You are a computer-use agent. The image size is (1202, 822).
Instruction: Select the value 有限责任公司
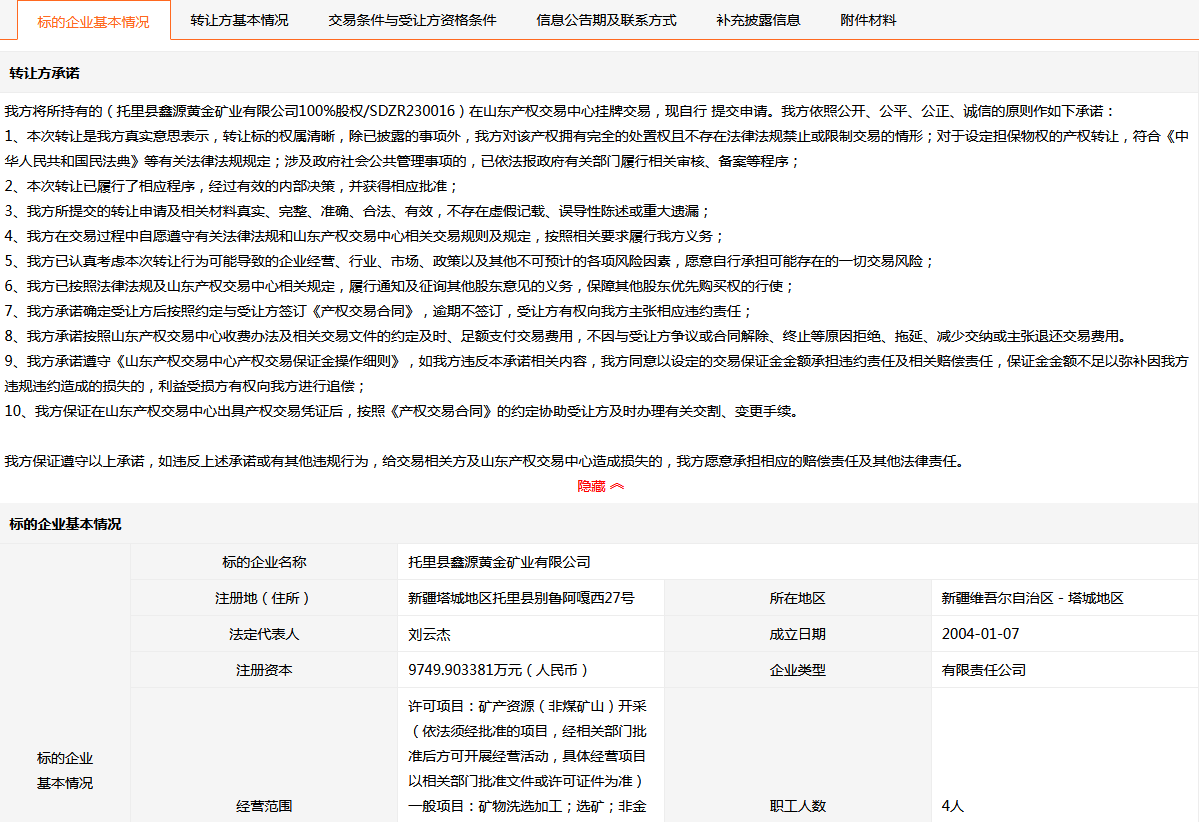984,670
